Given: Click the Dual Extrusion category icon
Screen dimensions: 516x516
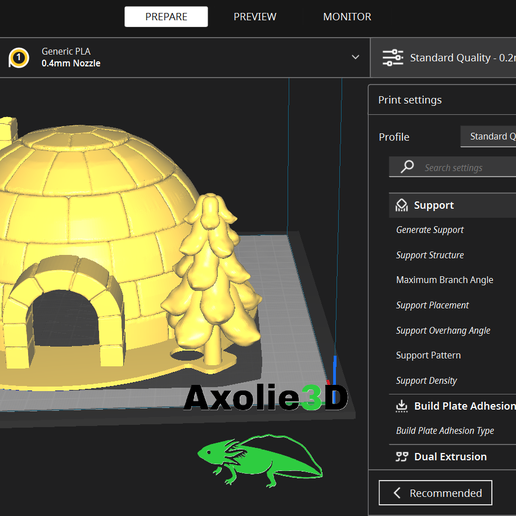Looking at the screenshot, I should pos(402,457).
